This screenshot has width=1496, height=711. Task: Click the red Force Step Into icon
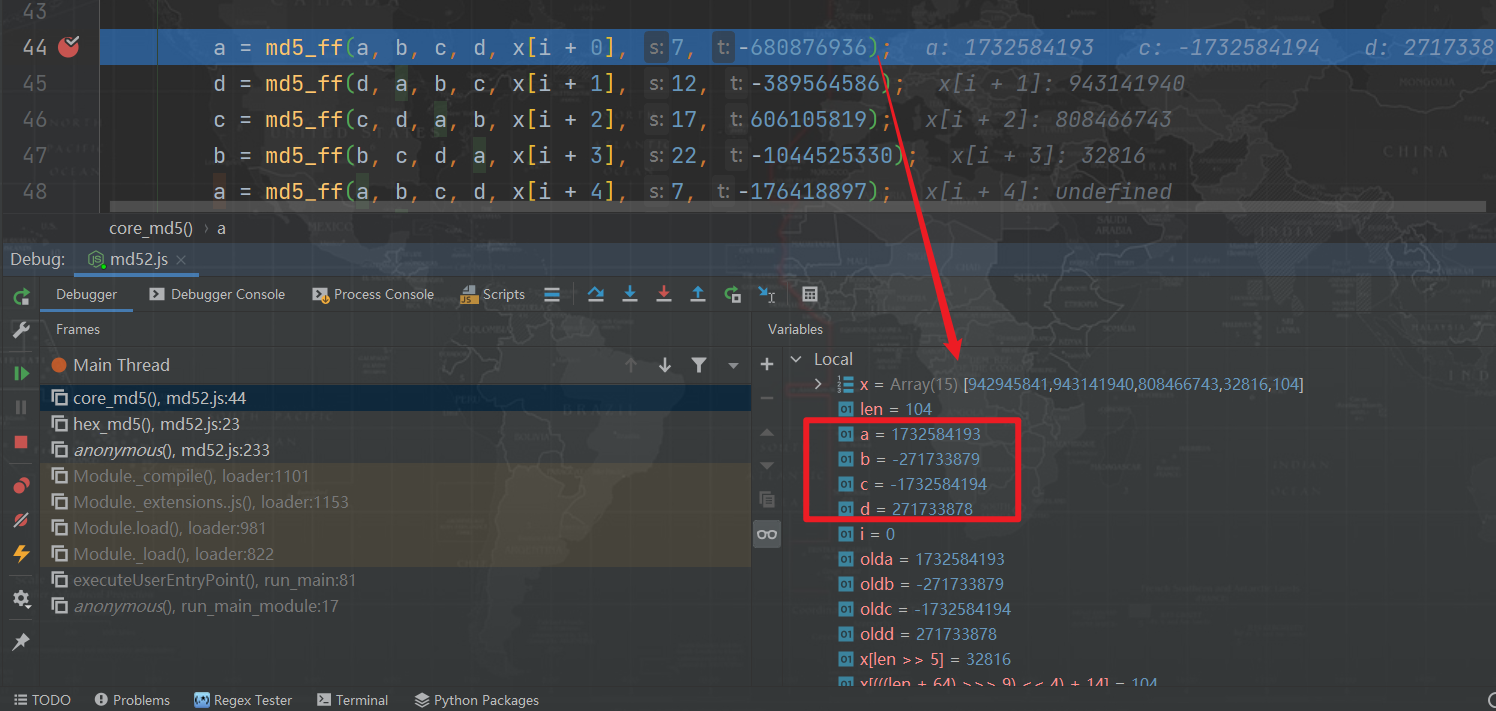point(664,294)
